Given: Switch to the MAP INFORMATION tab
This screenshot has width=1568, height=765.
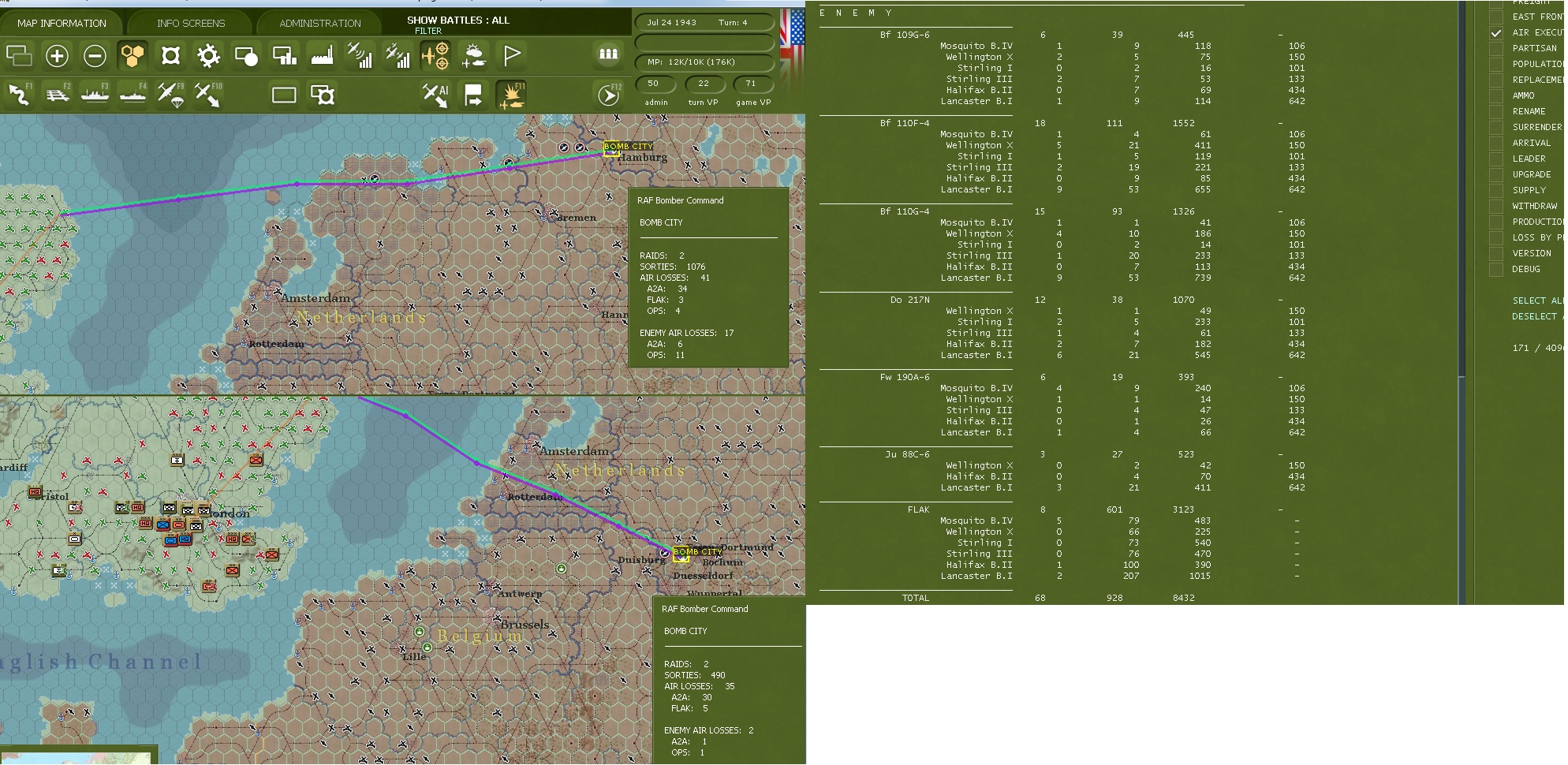Looking at the screenshot, I should coord(62,23).
